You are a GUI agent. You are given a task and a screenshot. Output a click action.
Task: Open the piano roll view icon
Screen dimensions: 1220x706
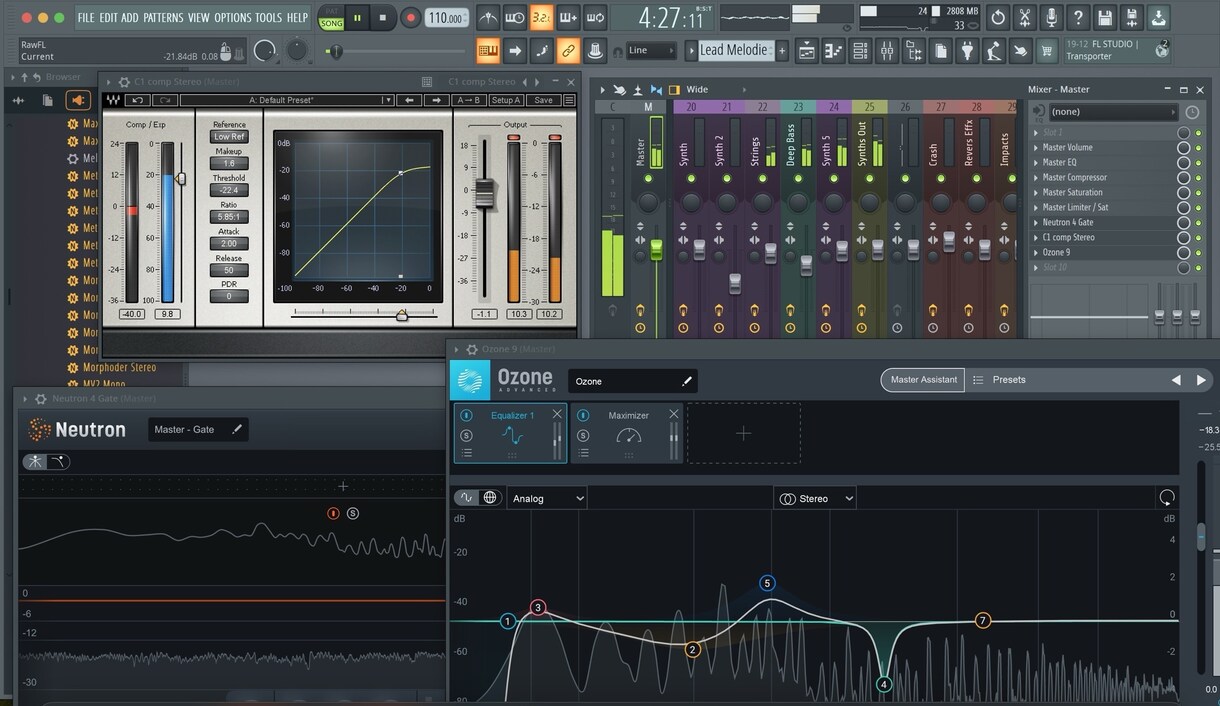833,50
